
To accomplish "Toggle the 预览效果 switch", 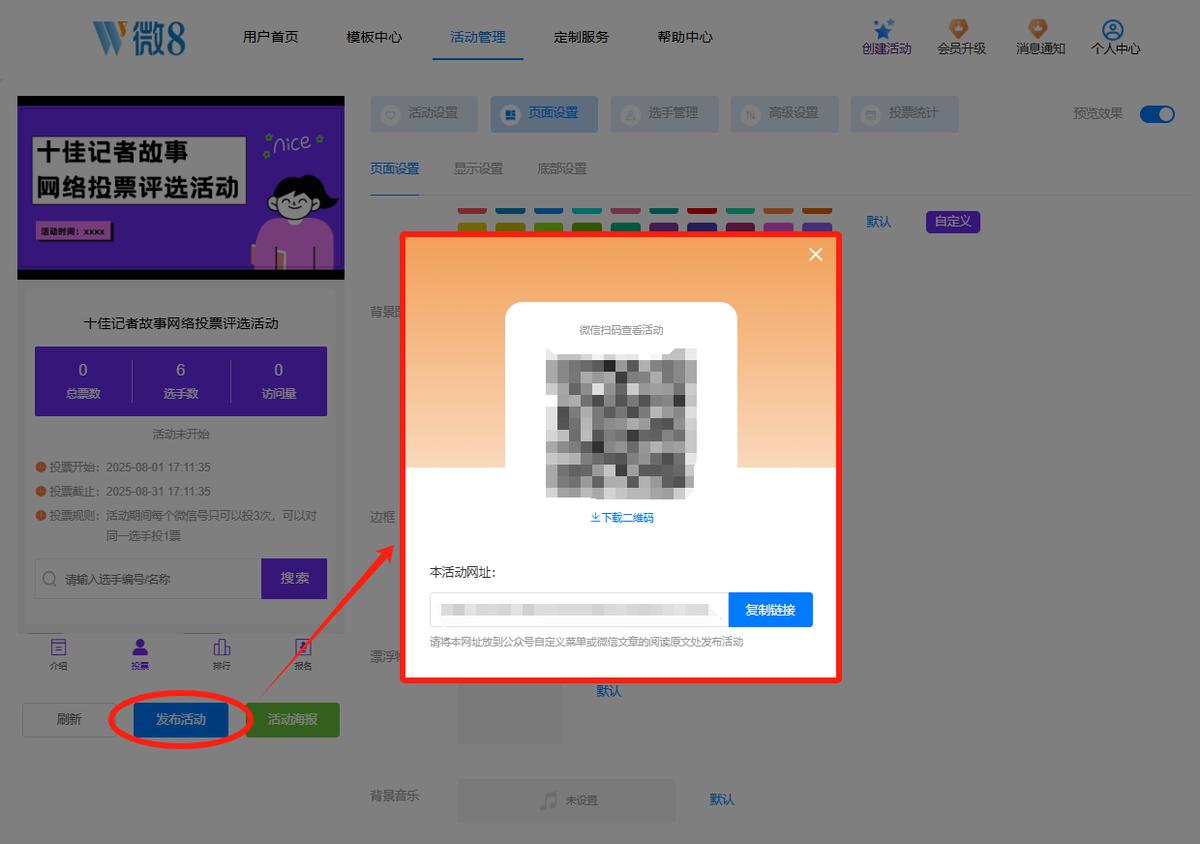I will [x=1157, y=114].
